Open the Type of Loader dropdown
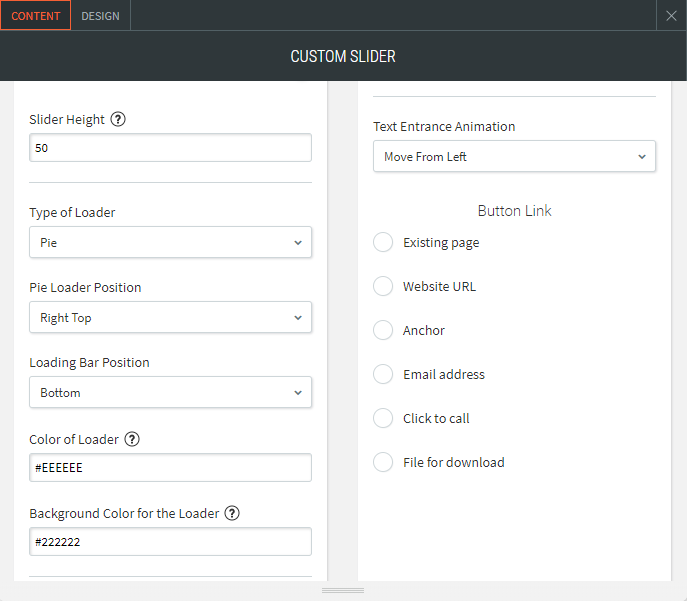The image size is (687, 601). coord(170,242)
